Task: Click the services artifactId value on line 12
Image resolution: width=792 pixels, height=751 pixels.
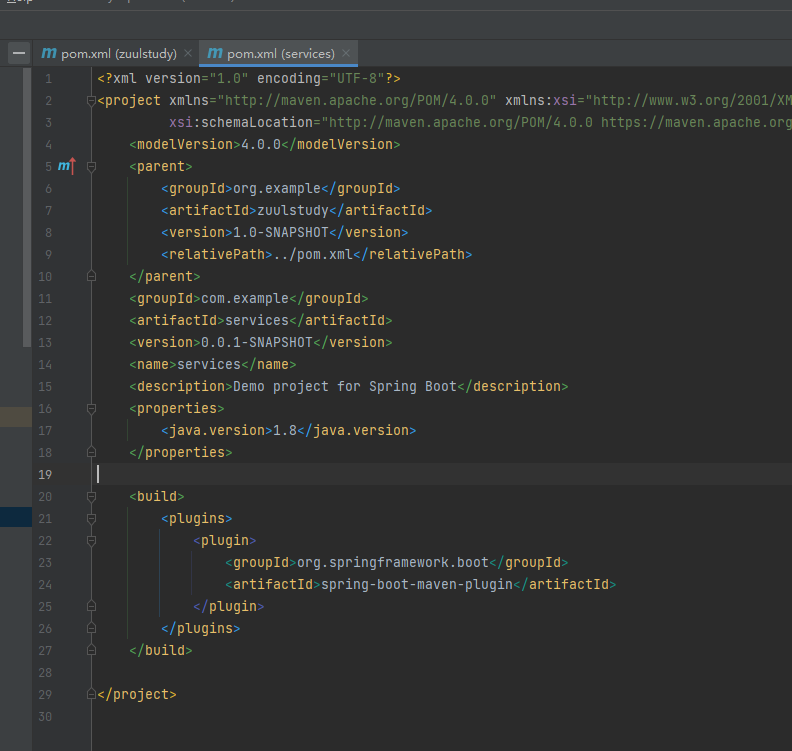Action: coord(257,321)
